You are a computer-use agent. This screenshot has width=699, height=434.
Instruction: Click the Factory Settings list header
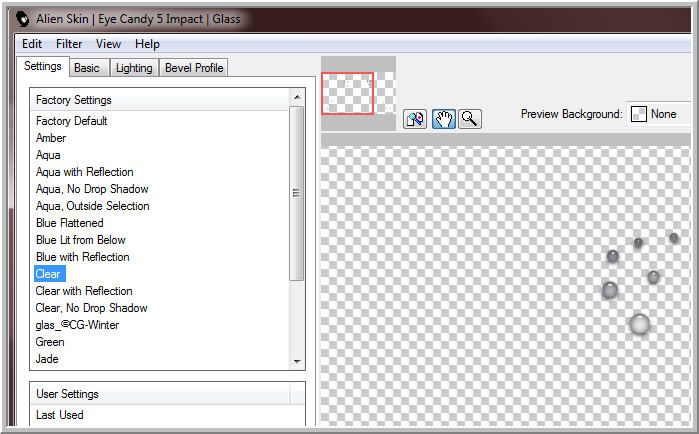[x=160, y=100]
